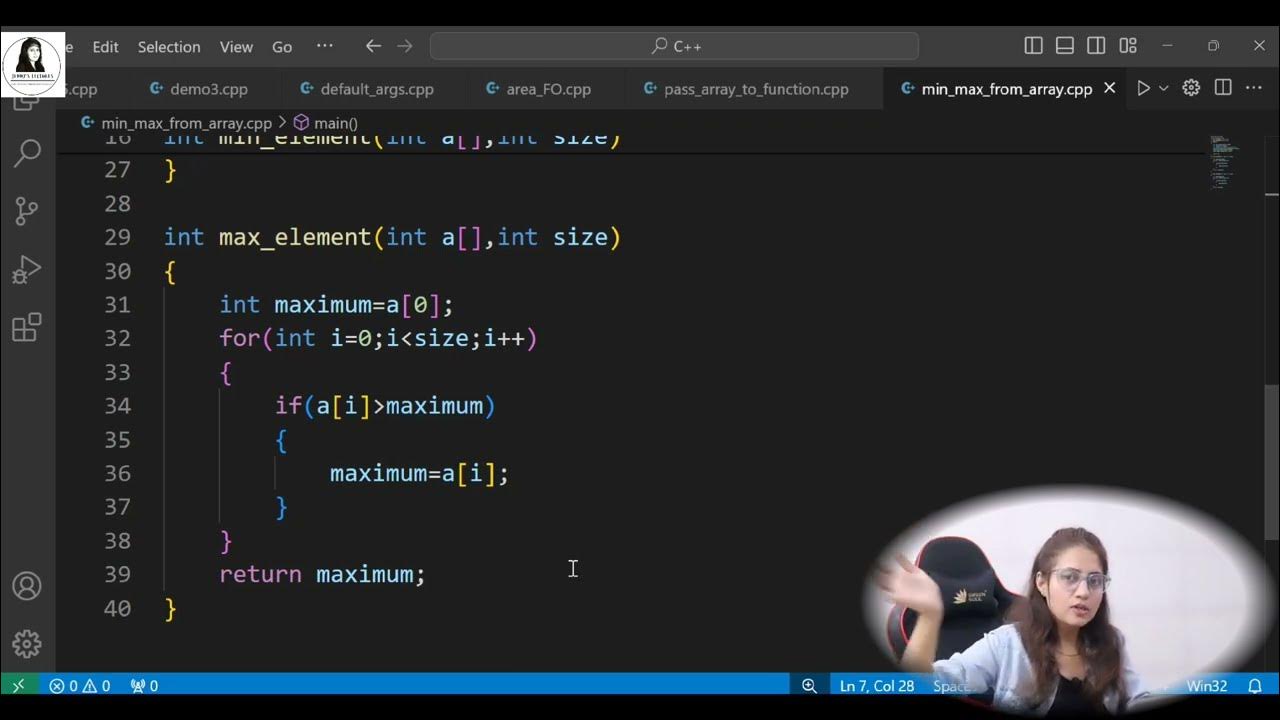Click line number 31 in gutter
The image size is (1280, 720).
[x=117, y=304]
